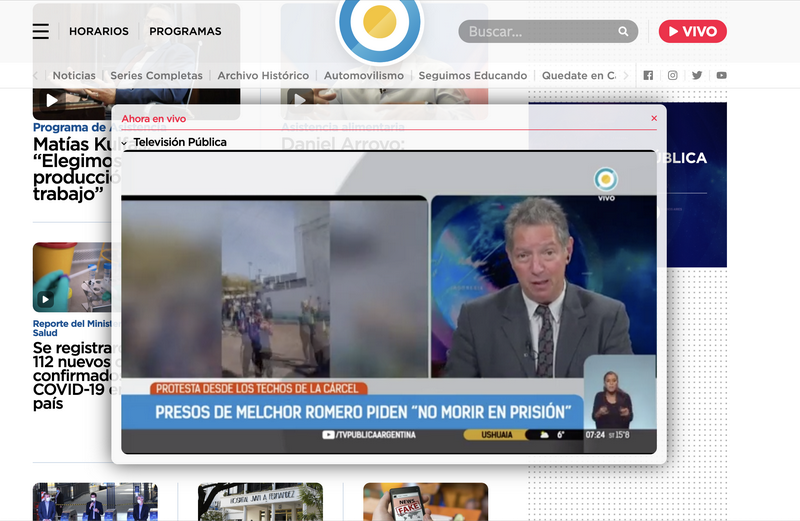Open the press conference thumbnail at bottom left

95,502
